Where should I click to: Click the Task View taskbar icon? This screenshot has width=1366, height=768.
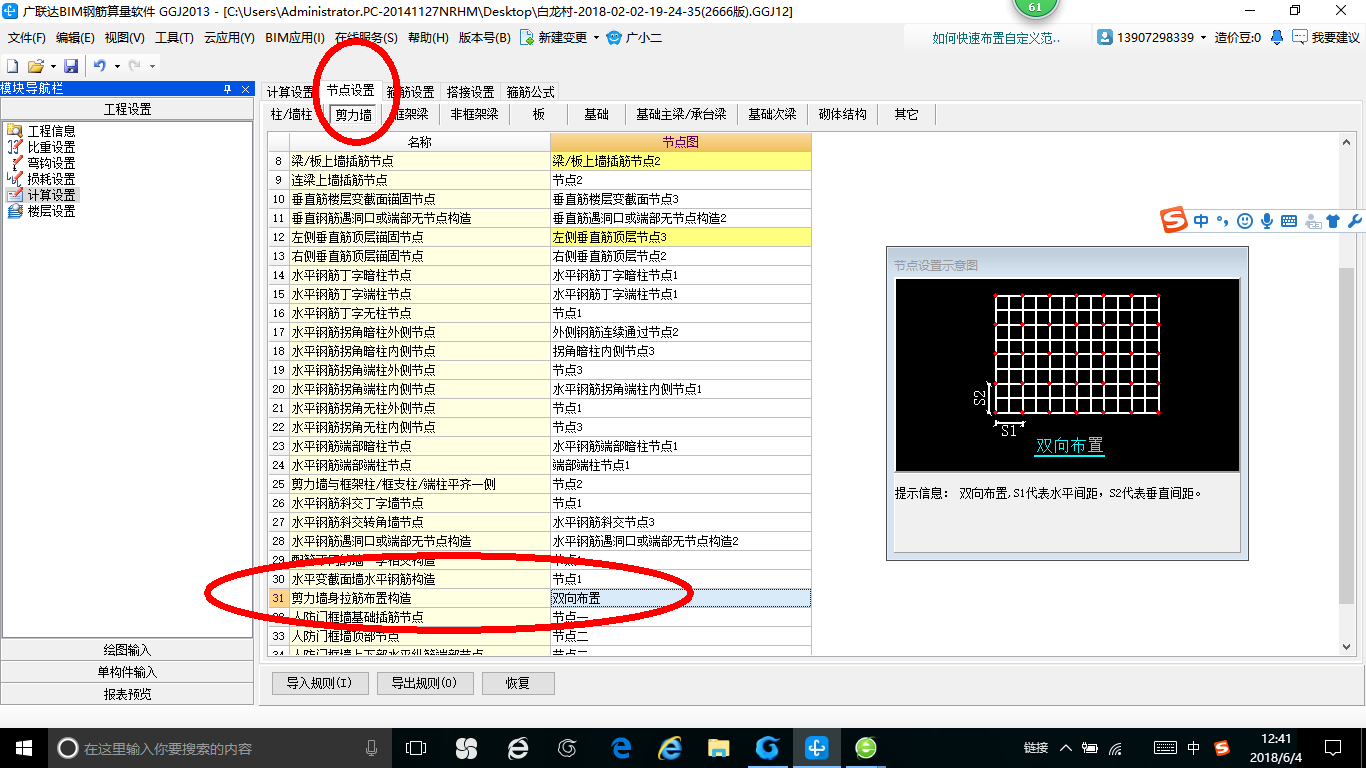pos(415,747)
